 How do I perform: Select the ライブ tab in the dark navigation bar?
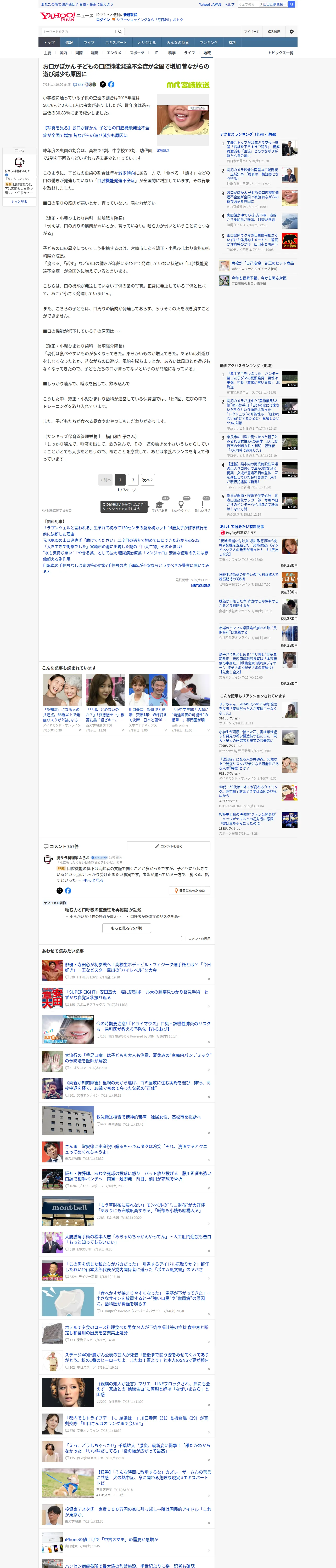pyautogui.click(x=89, y=43)
